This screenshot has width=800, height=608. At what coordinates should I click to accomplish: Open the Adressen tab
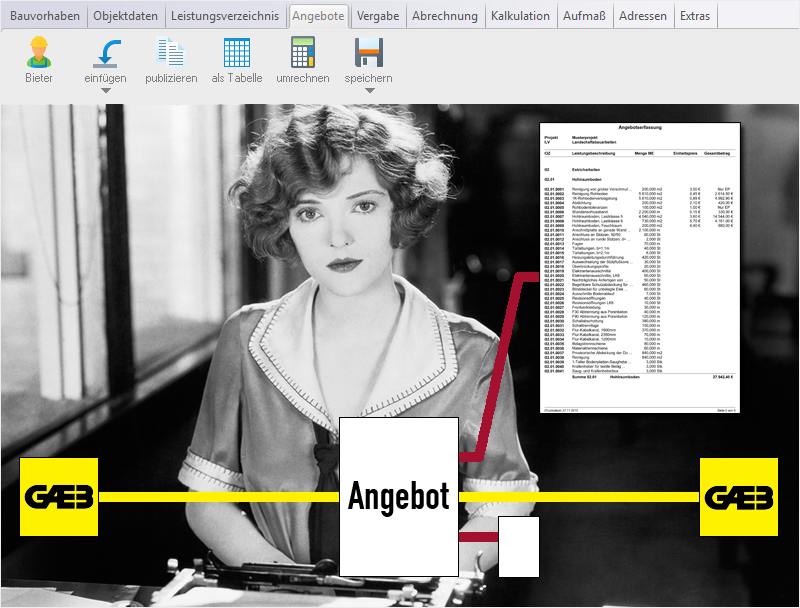tap(643, 16)
